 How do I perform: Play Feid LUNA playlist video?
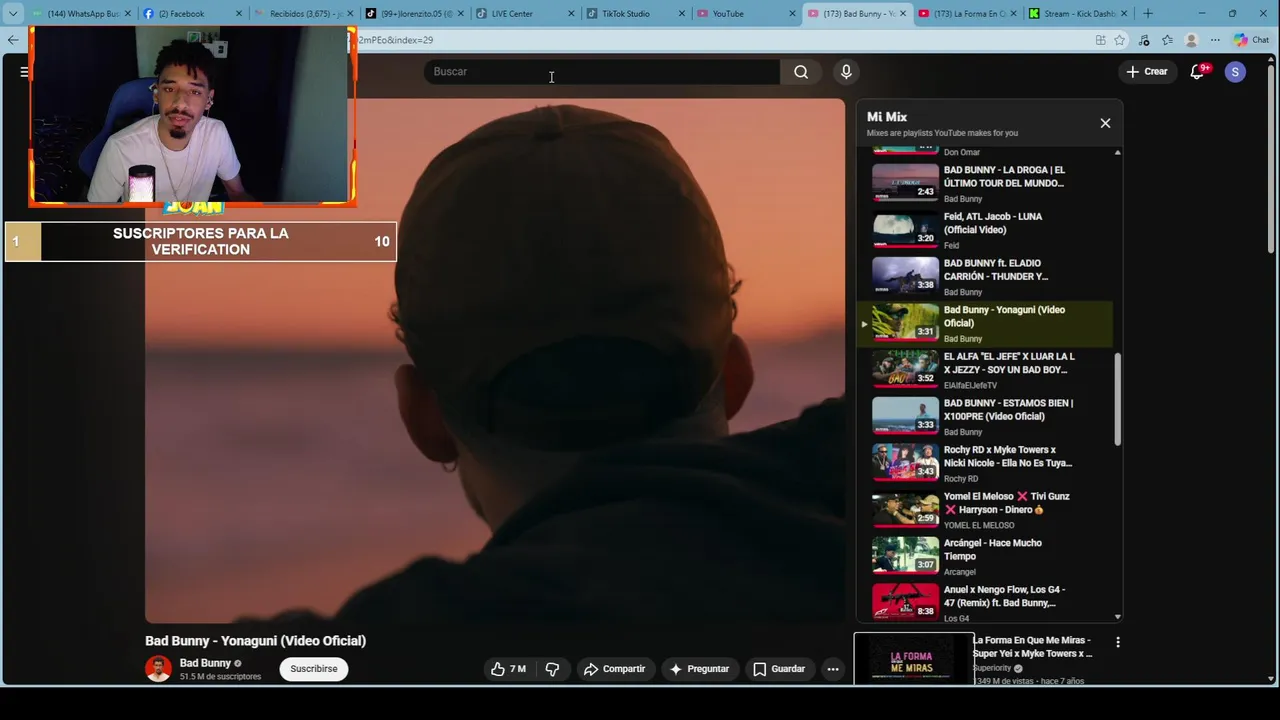pyautogui.click(x=984, y=230)
